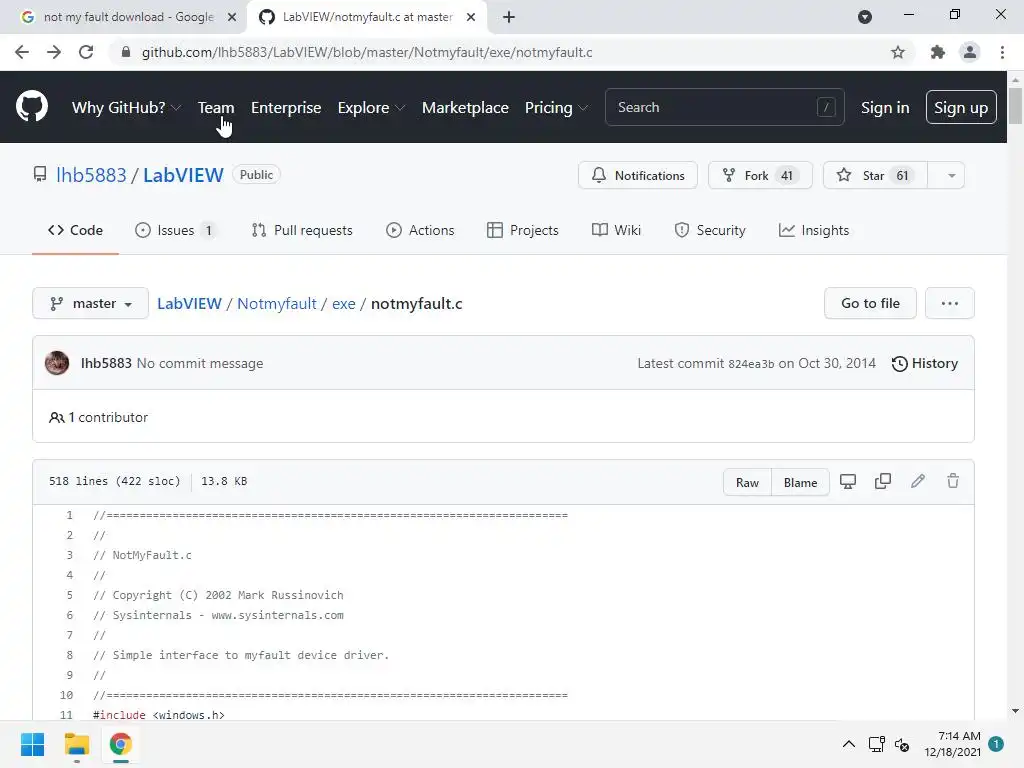The width and height of the screenshot is (1024, 768).
Task: Open exe folder breadcrumb
Action: [x=344, y=304]
